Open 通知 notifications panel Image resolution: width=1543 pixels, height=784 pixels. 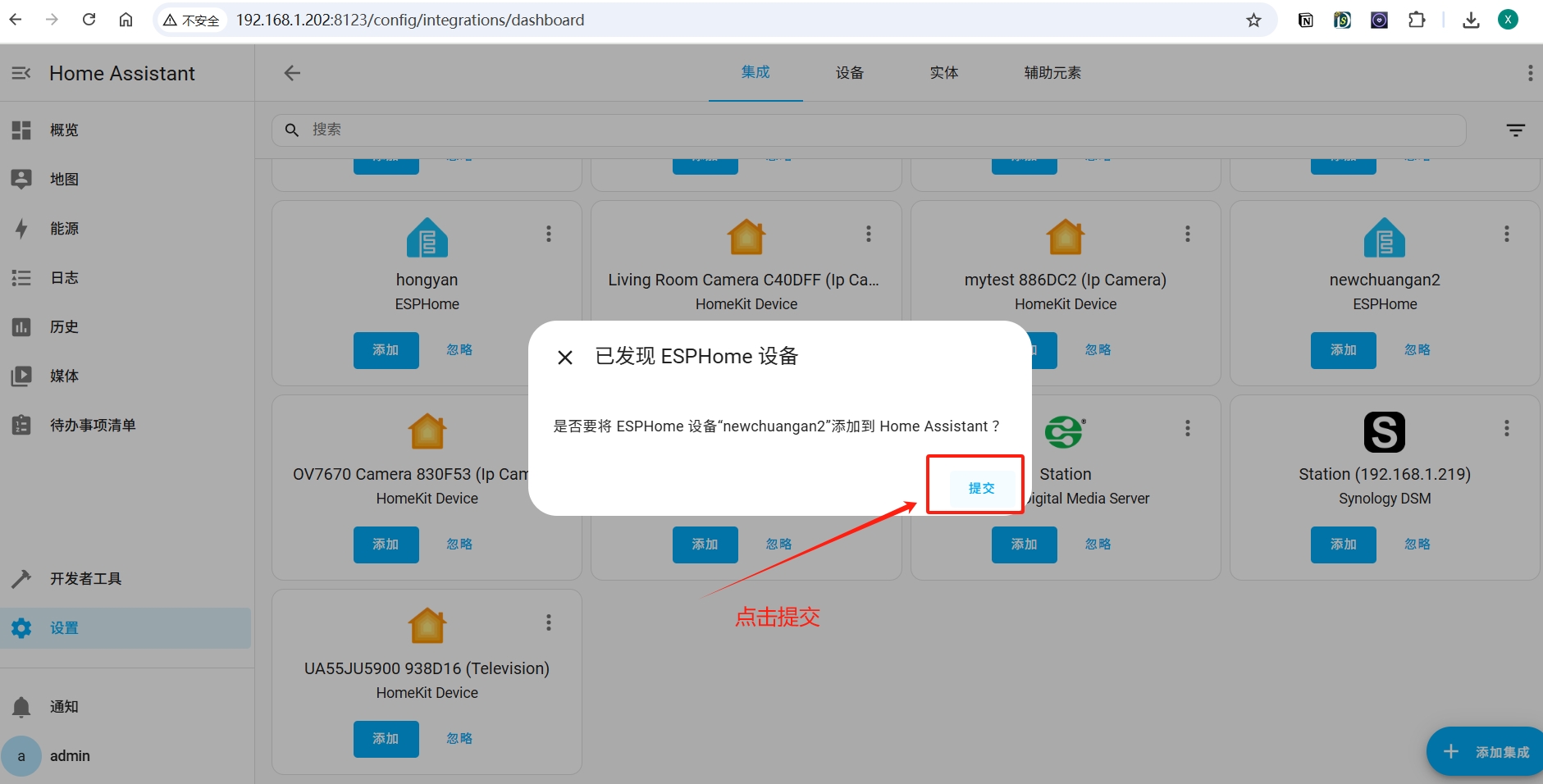(127, 706)
